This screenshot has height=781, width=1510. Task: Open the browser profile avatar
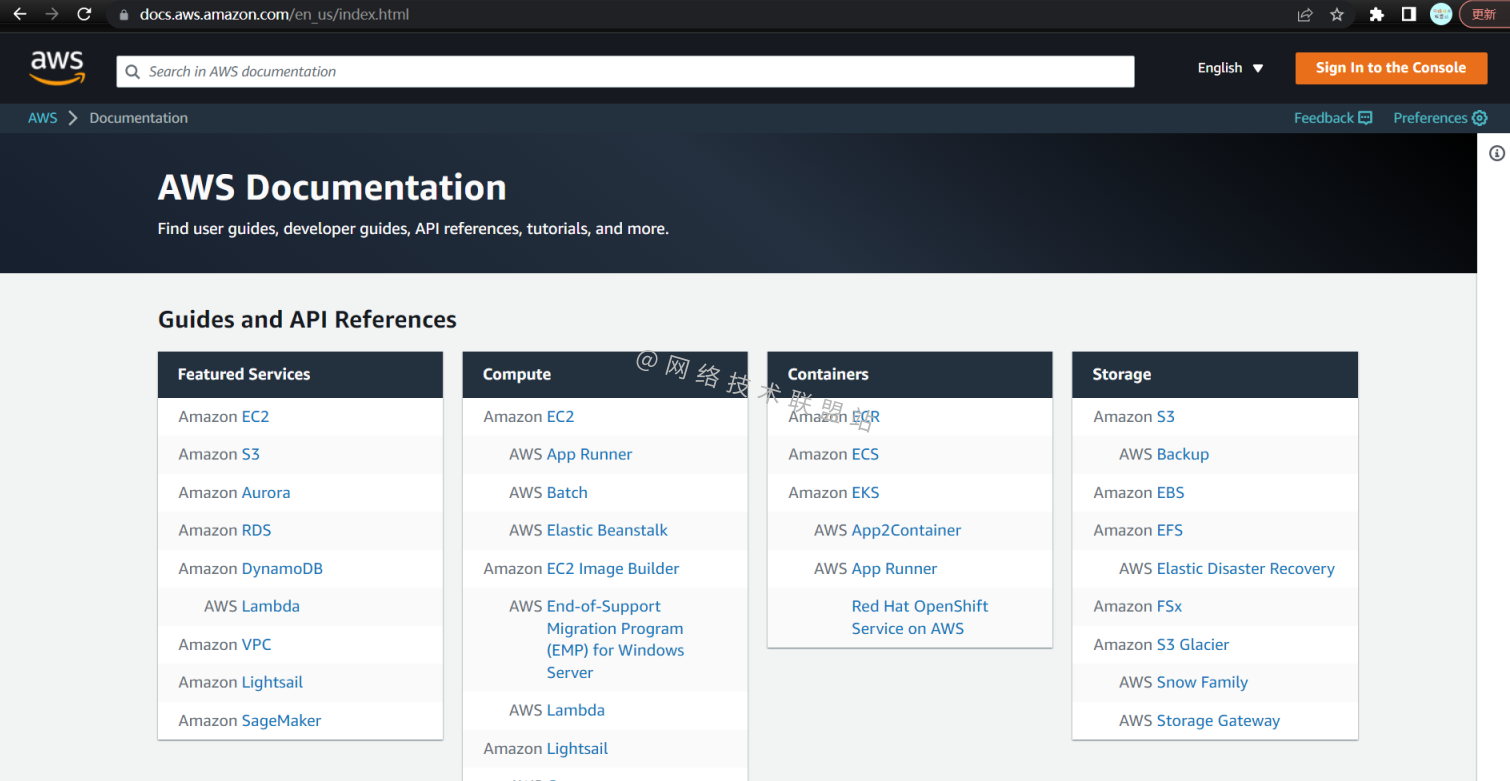point(1441,14)
